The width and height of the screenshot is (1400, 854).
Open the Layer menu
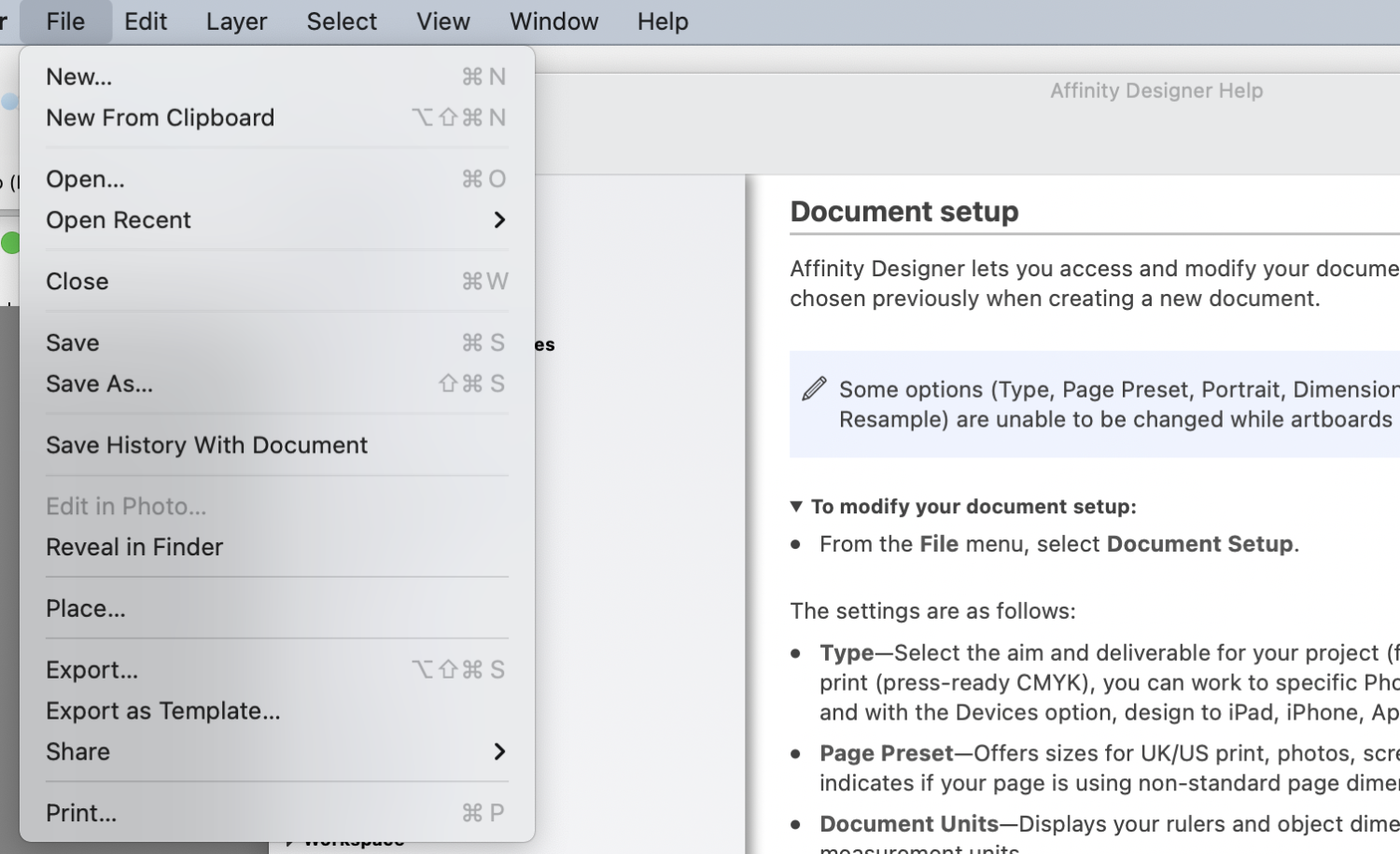click(x=236, y=21)
